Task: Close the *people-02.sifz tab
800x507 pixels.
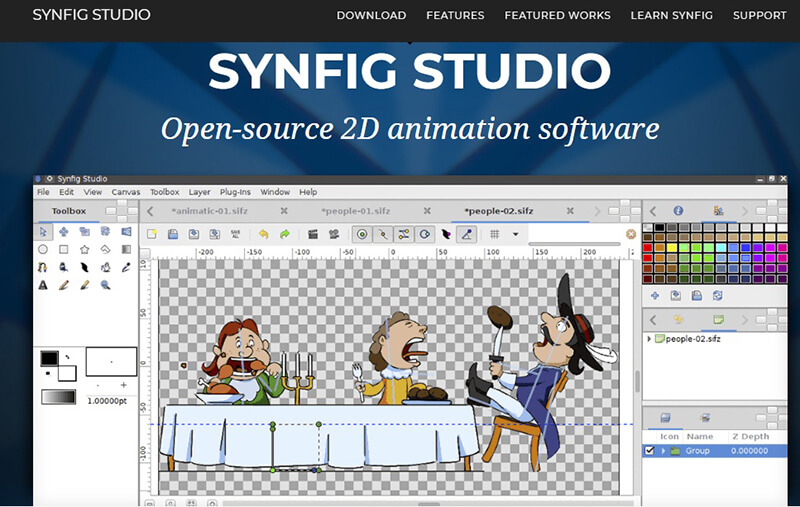Action: pyautogui.click(x=570, y=211)
